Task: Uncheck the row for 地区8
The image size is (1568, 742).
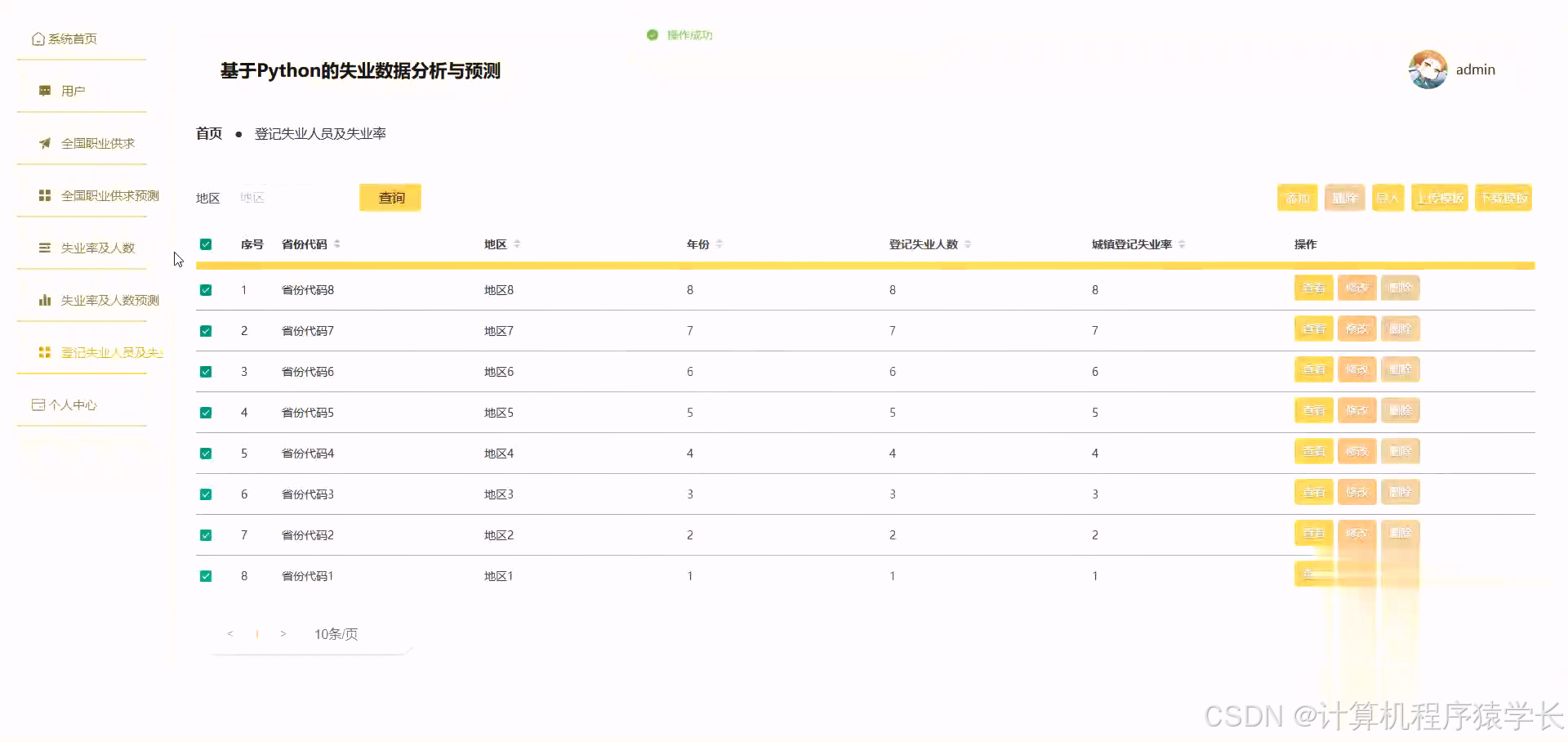Action: pos(206,289)
